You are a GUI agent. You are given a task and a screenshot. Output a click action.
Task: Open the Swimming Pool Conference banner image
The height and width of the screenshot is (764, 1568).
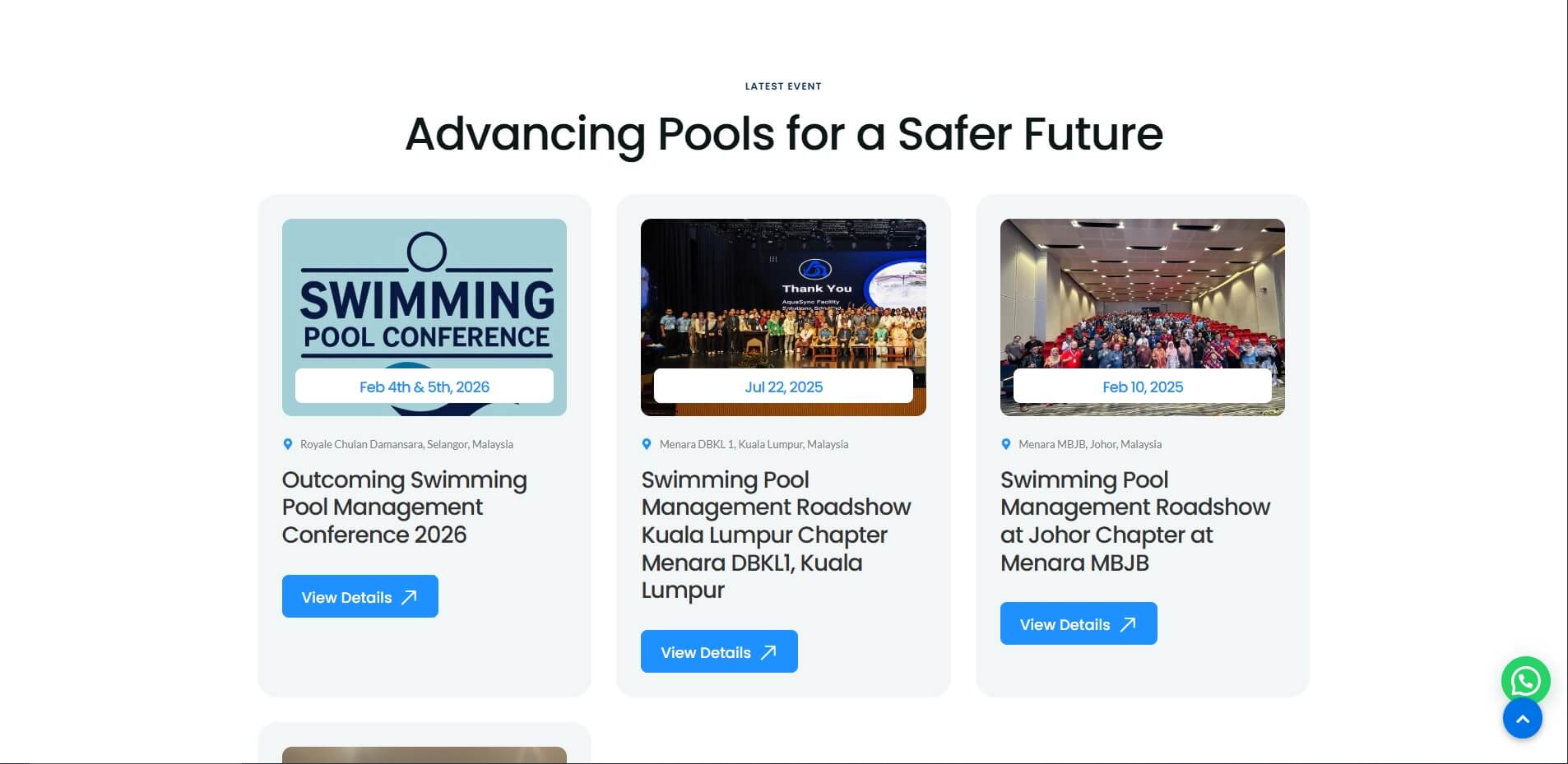pyautogui.click(x=424, y=296)
